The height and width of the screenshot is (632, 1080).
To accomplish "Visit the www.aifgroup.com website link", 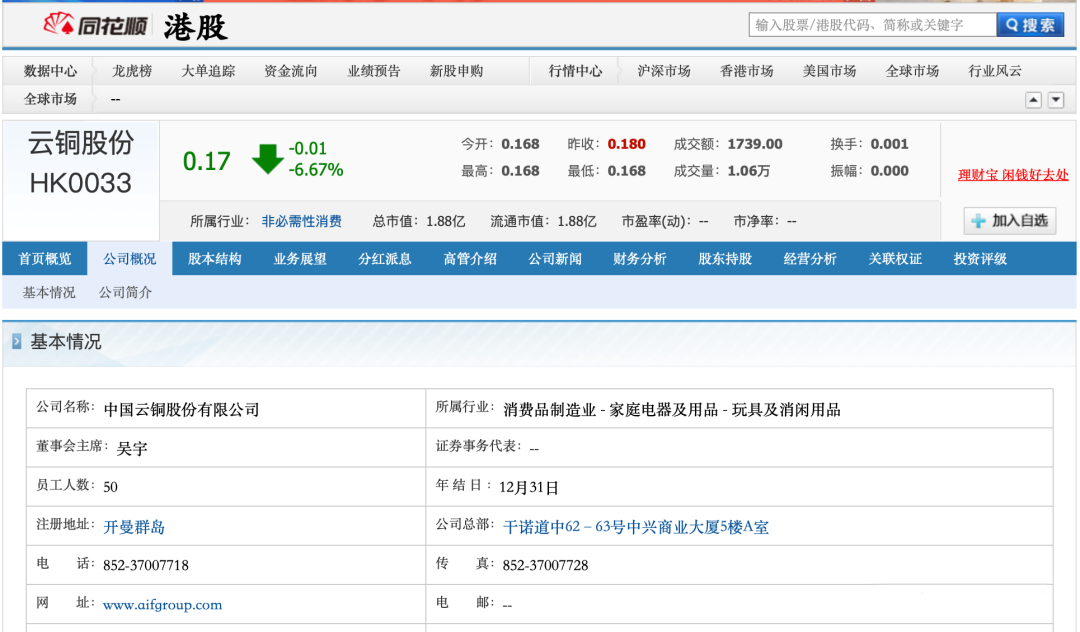I will 163,604.
